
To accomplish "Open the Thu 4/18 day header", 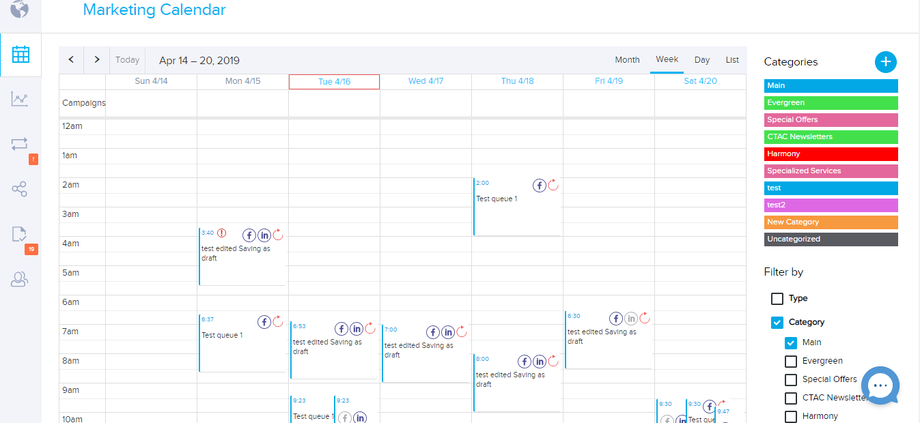I will coord(518,82).
